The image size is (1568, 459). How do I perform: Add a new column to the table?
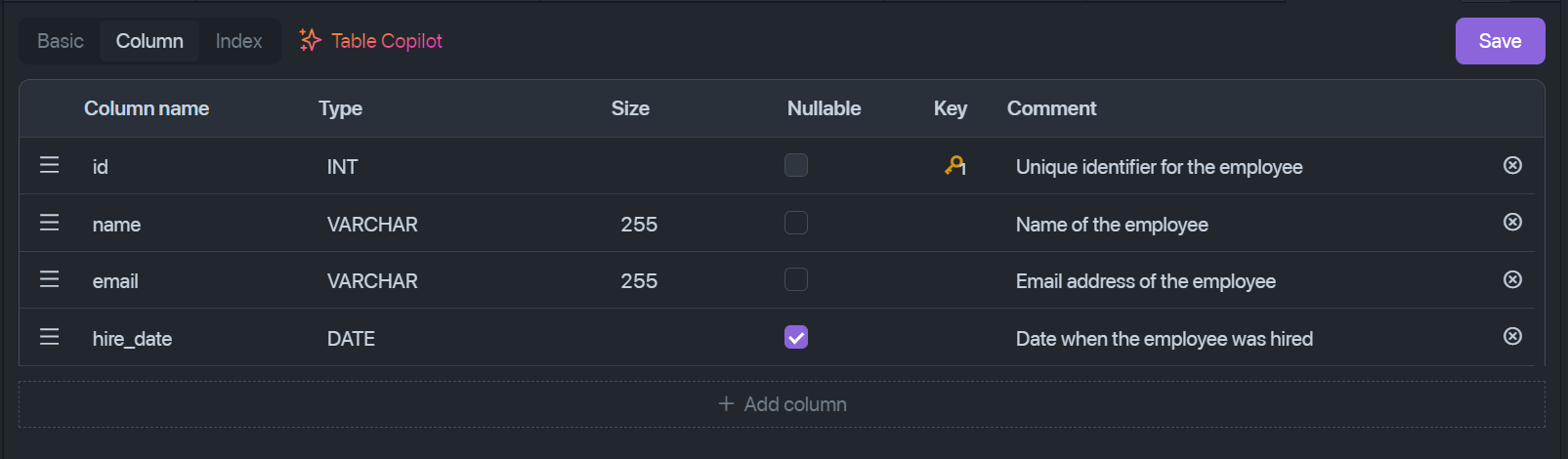tap(782, 404)
